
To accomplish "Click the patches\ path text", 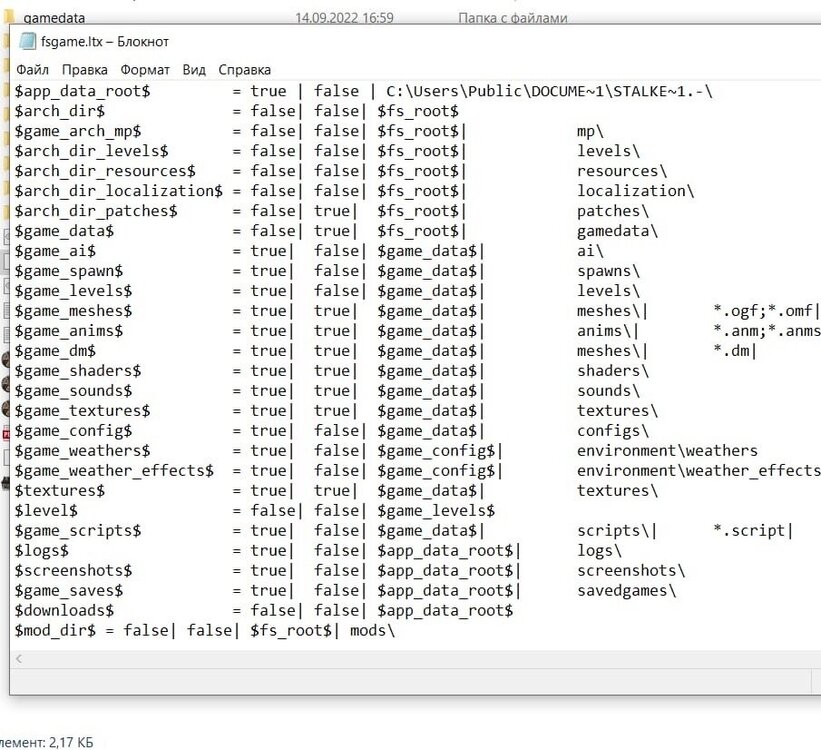I will (x=613, y=211).
